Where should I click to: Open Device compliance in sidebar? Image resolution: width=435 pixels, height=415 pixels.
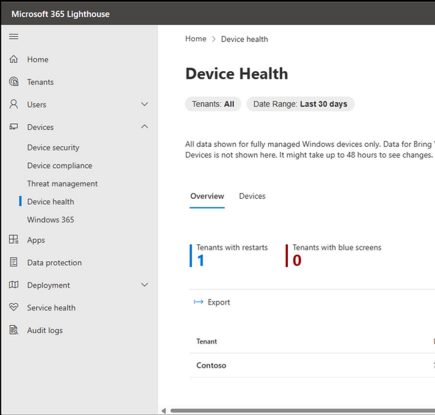point(60,166)
